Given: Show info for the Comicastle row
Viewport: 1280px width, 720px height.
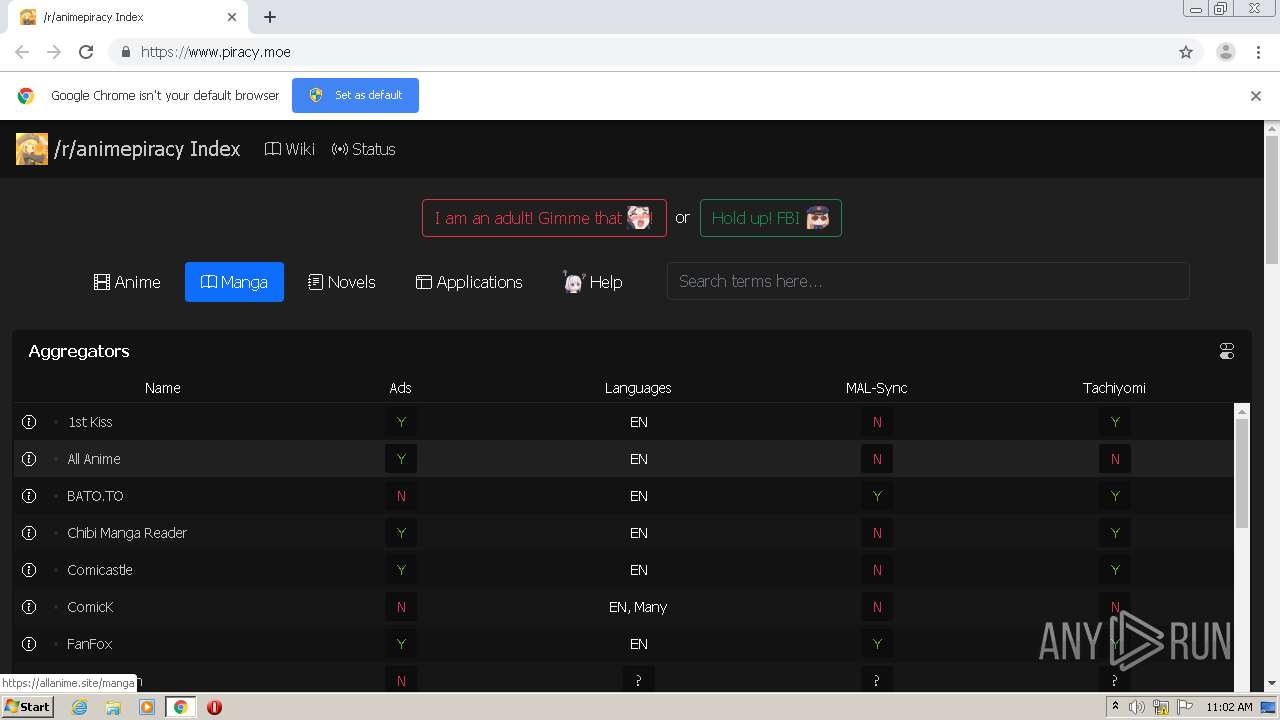Looking at the screenshot, I should tap(29, 570).
